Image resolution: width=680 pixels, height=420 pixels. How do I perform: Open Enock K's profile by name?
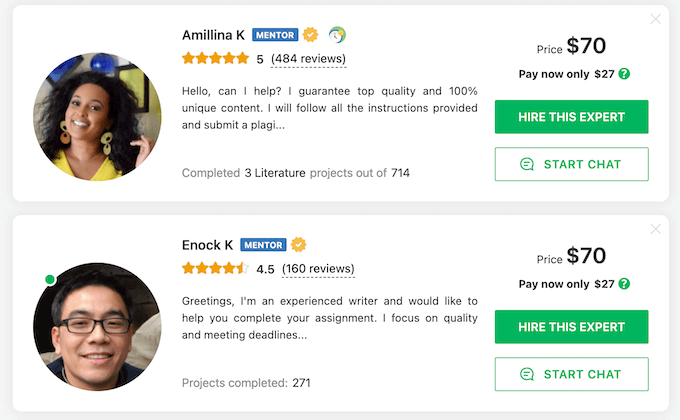tap(208, 245)
